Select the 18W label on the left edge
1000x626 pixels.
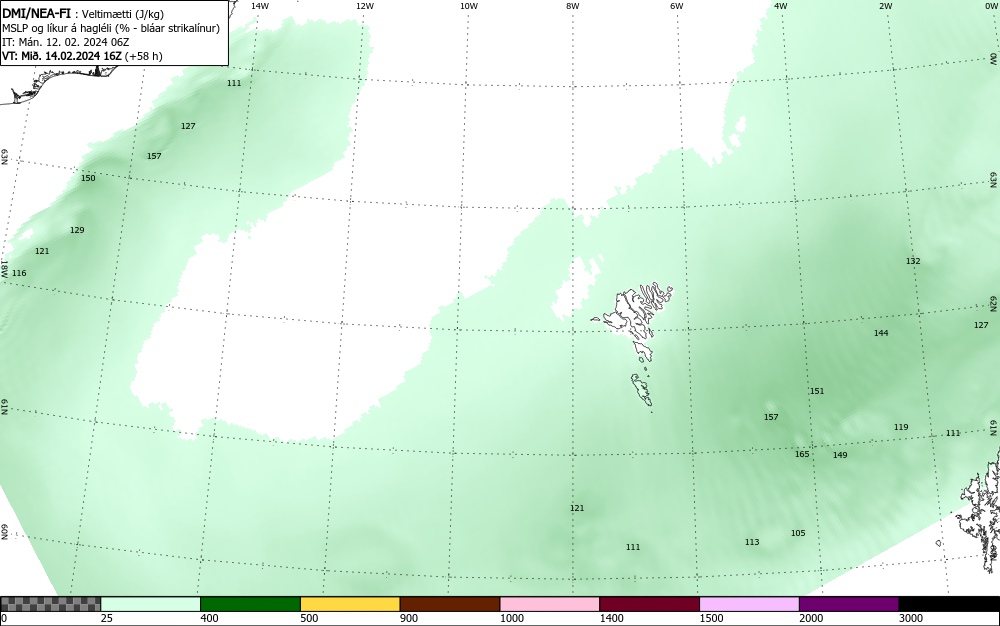(5, 268)
